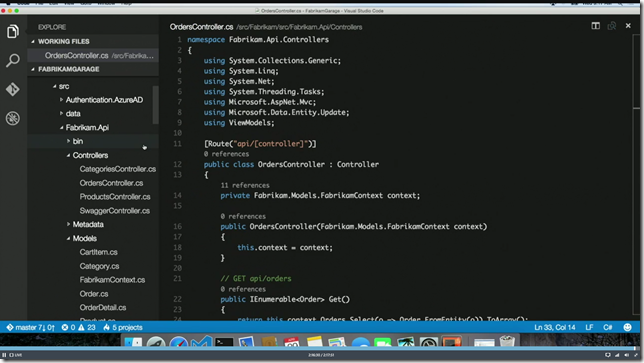Enter fullscreen in the video player
Image resolution: width=644 pixels, height=363 pixels.
pyautogui.click(x=636, y=355)
